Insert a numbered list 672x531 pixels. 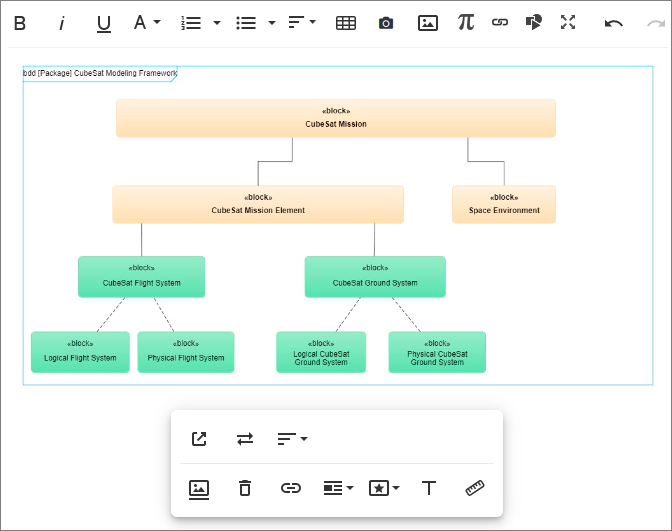pyautogui.click(x=191, y=23)
